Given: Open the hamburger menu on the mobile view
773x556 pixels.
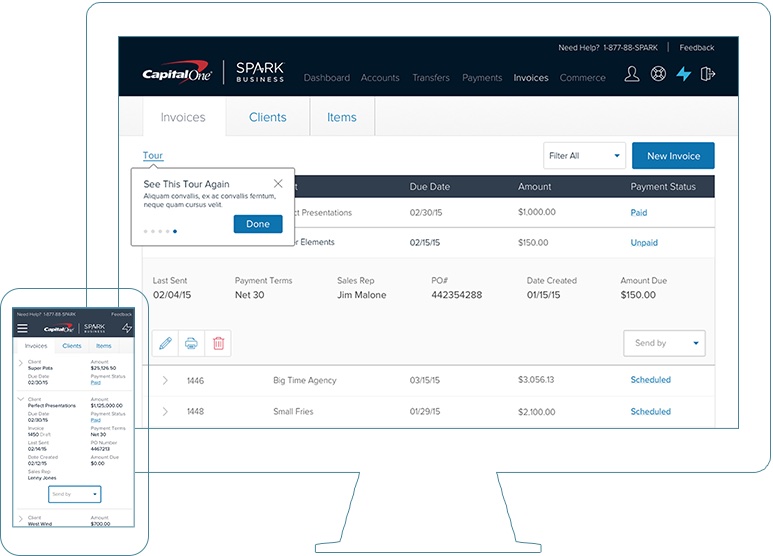Looking at the screenshot, I should [22, 328].
